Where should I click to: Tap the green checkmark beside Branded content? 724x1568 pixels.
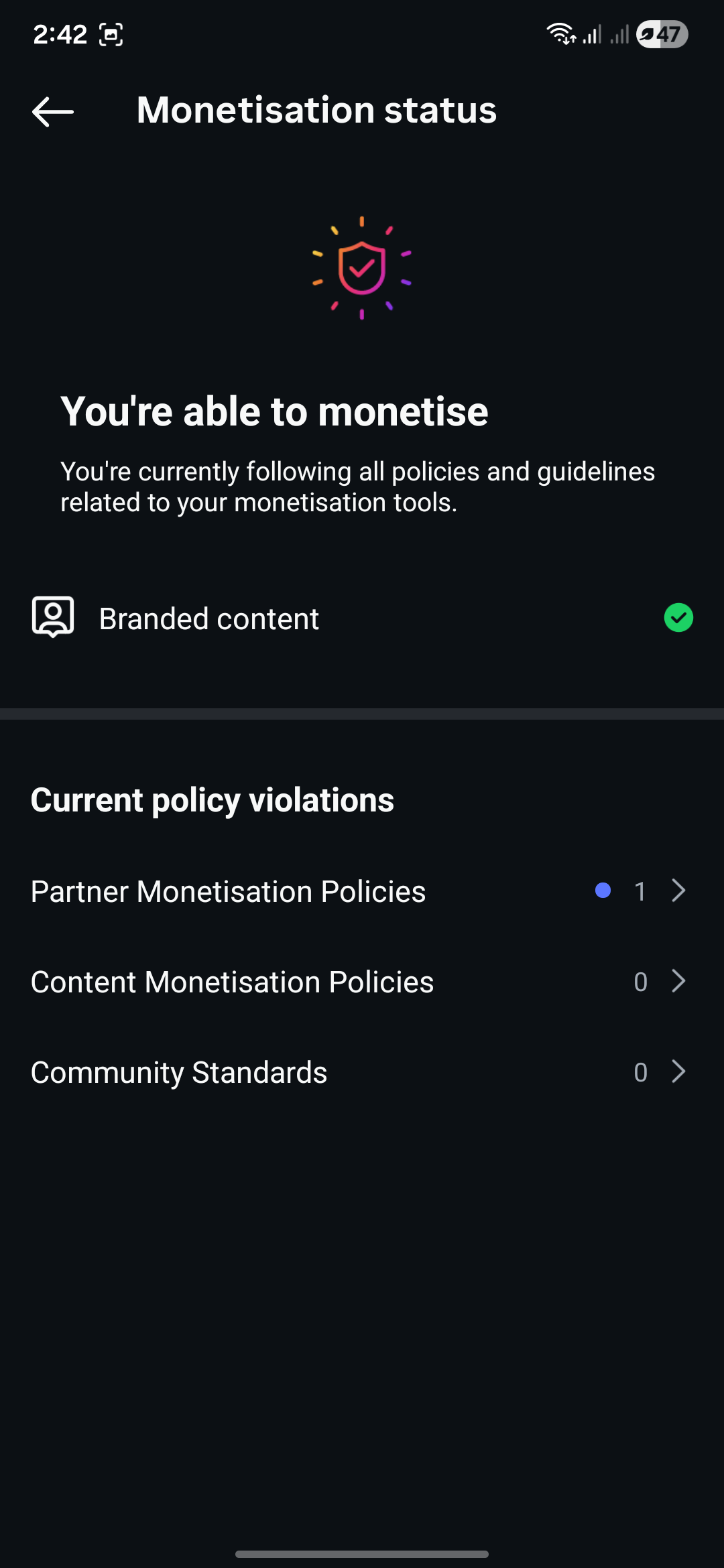[678, 618]
